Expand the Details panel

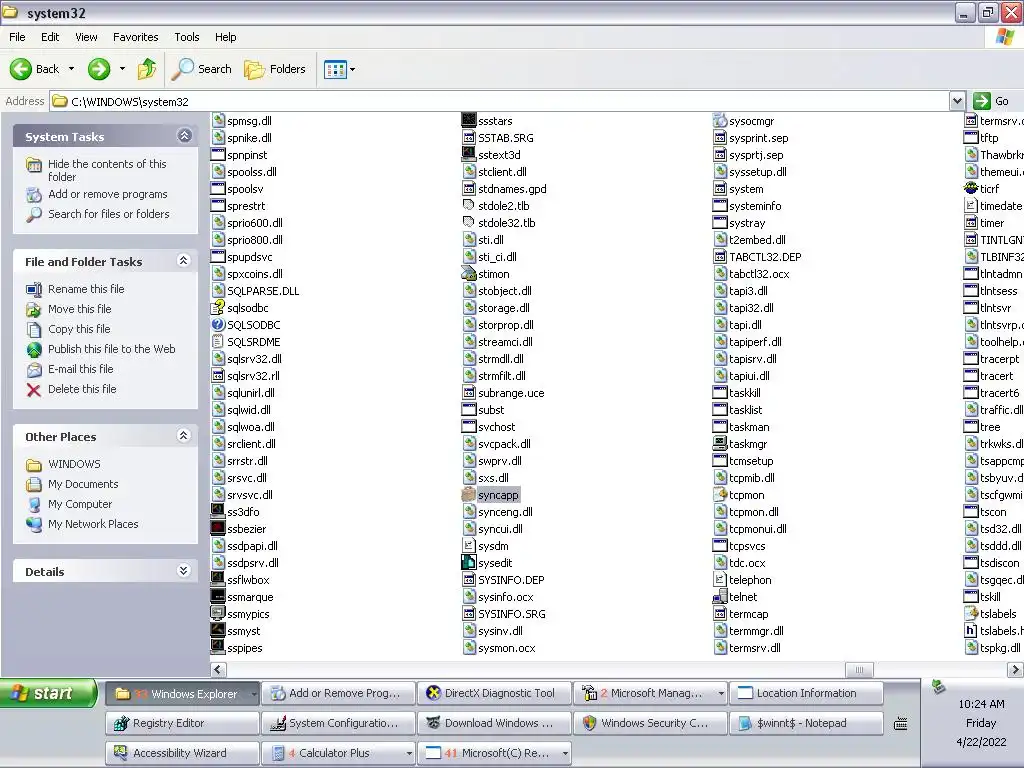pos(184,571)
